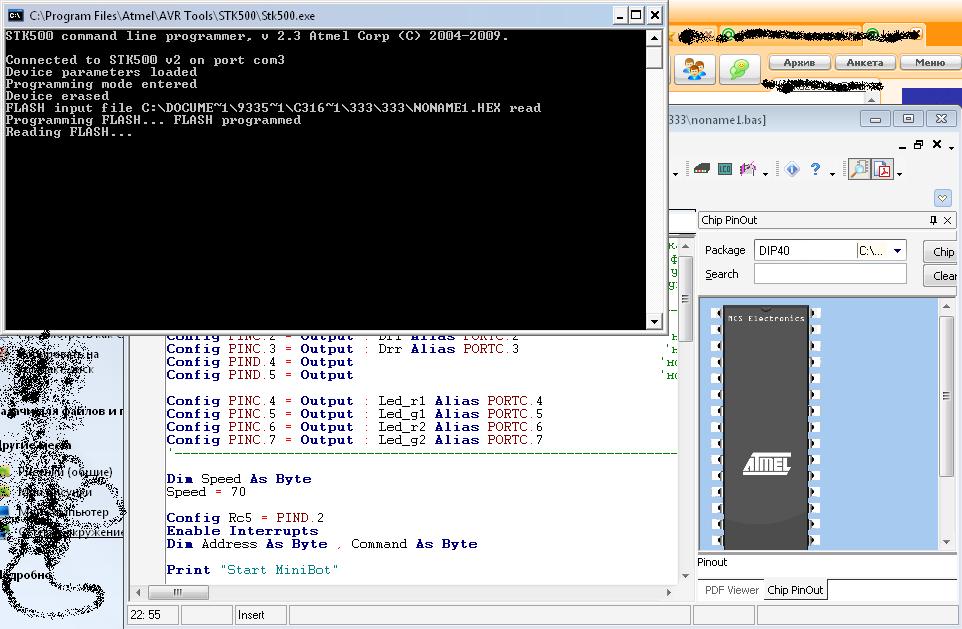
Task: Toggle the PDF viewer toolbar icon
Action: (x=883, y=169)
